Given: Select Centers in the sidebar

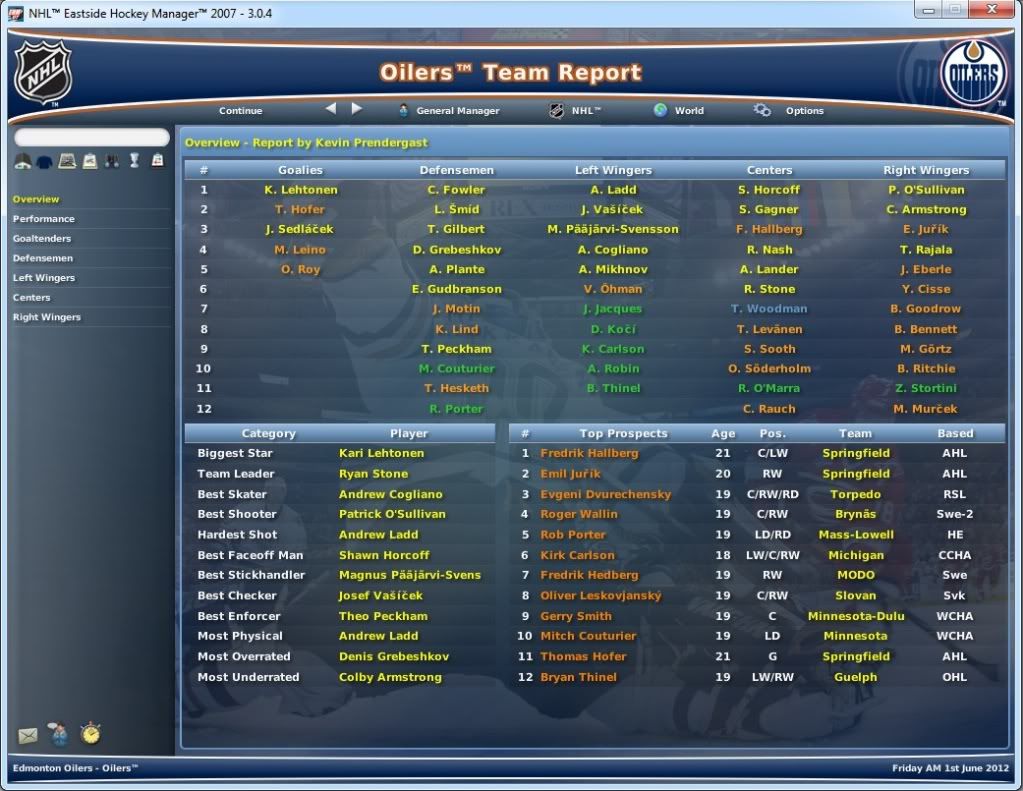Looking at the screenshot, I should pos(31,297).
